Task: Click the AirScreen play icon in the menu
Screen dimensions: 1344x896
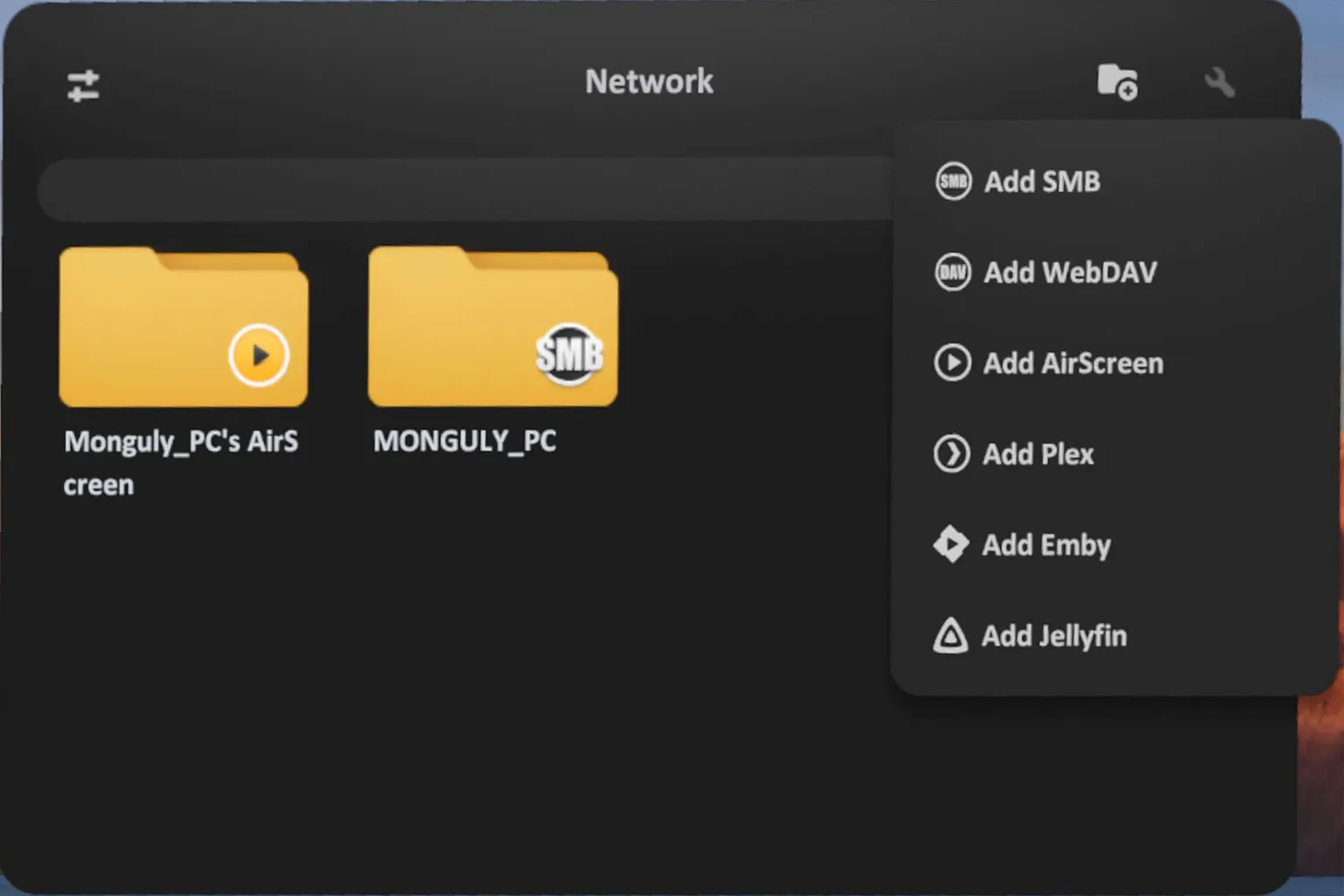Action: tap(952, 363)
